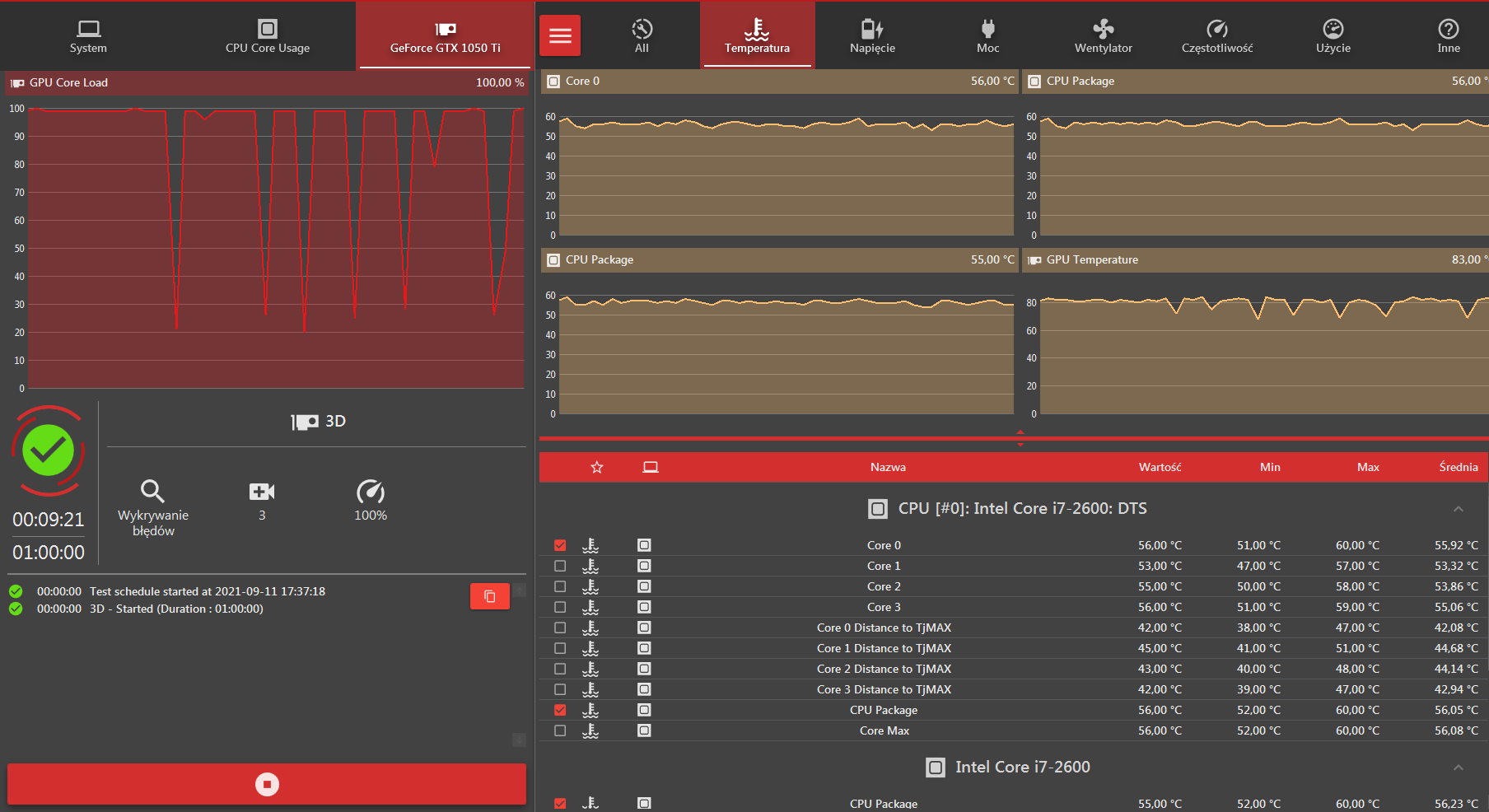This screenshot has height=812, width=1489.
Task: Click the chip icon in Core 3 row
Action: 644,607
